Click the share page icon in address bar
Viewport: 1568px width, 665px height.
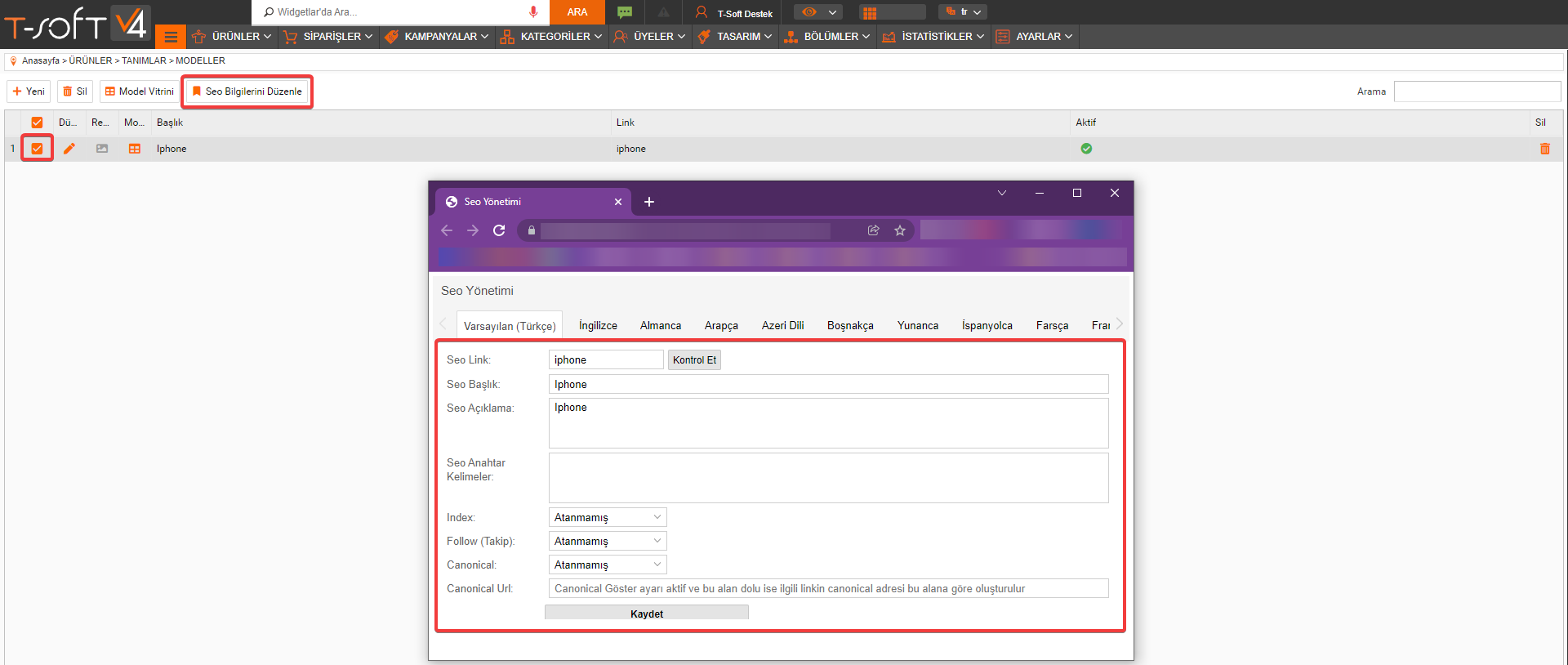click(874, 230)
